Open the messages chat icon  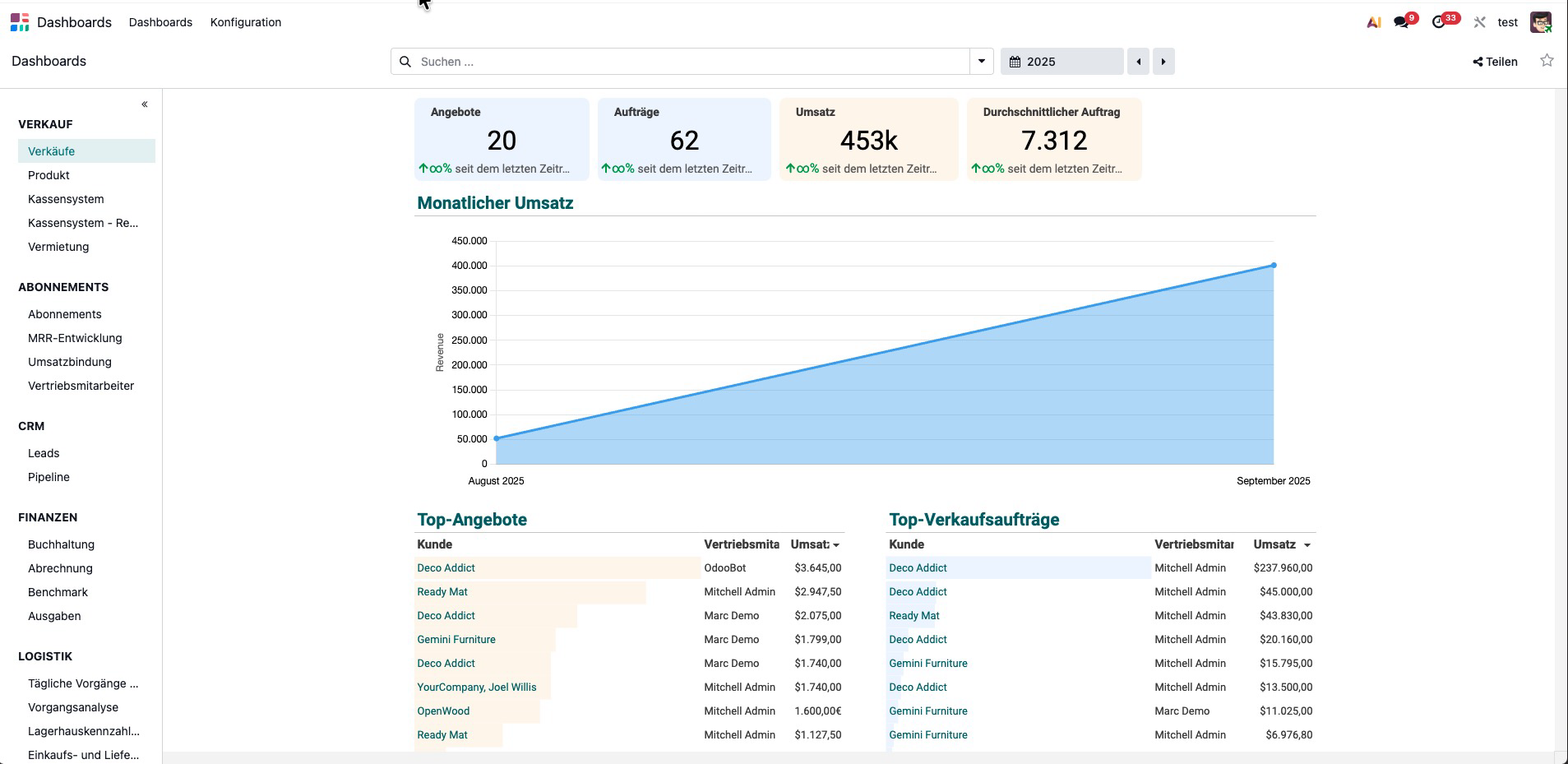[1401, 22]
